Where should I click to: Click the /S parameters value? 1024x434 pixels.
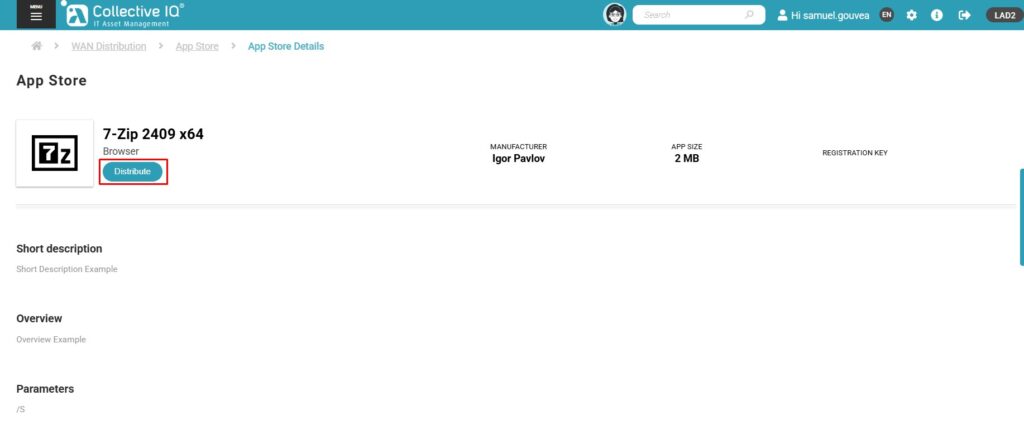tap(21, 410)
